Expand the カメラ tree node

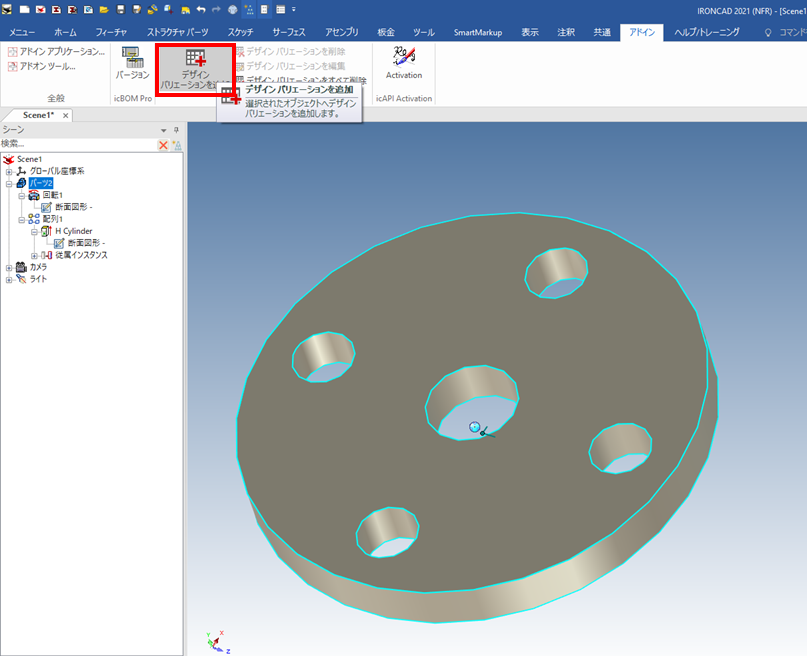click(9, 267)
